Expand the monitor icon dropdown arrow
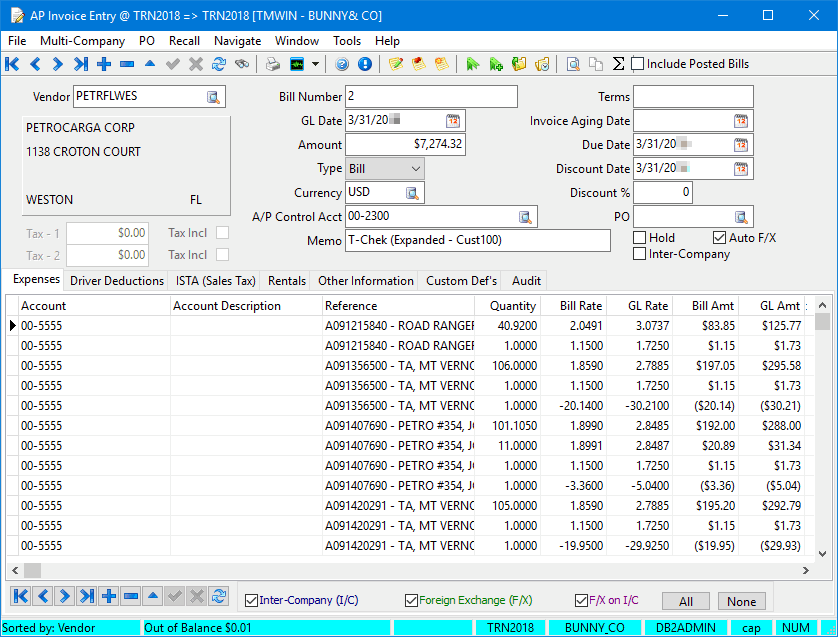 click(x=316, y=64)
